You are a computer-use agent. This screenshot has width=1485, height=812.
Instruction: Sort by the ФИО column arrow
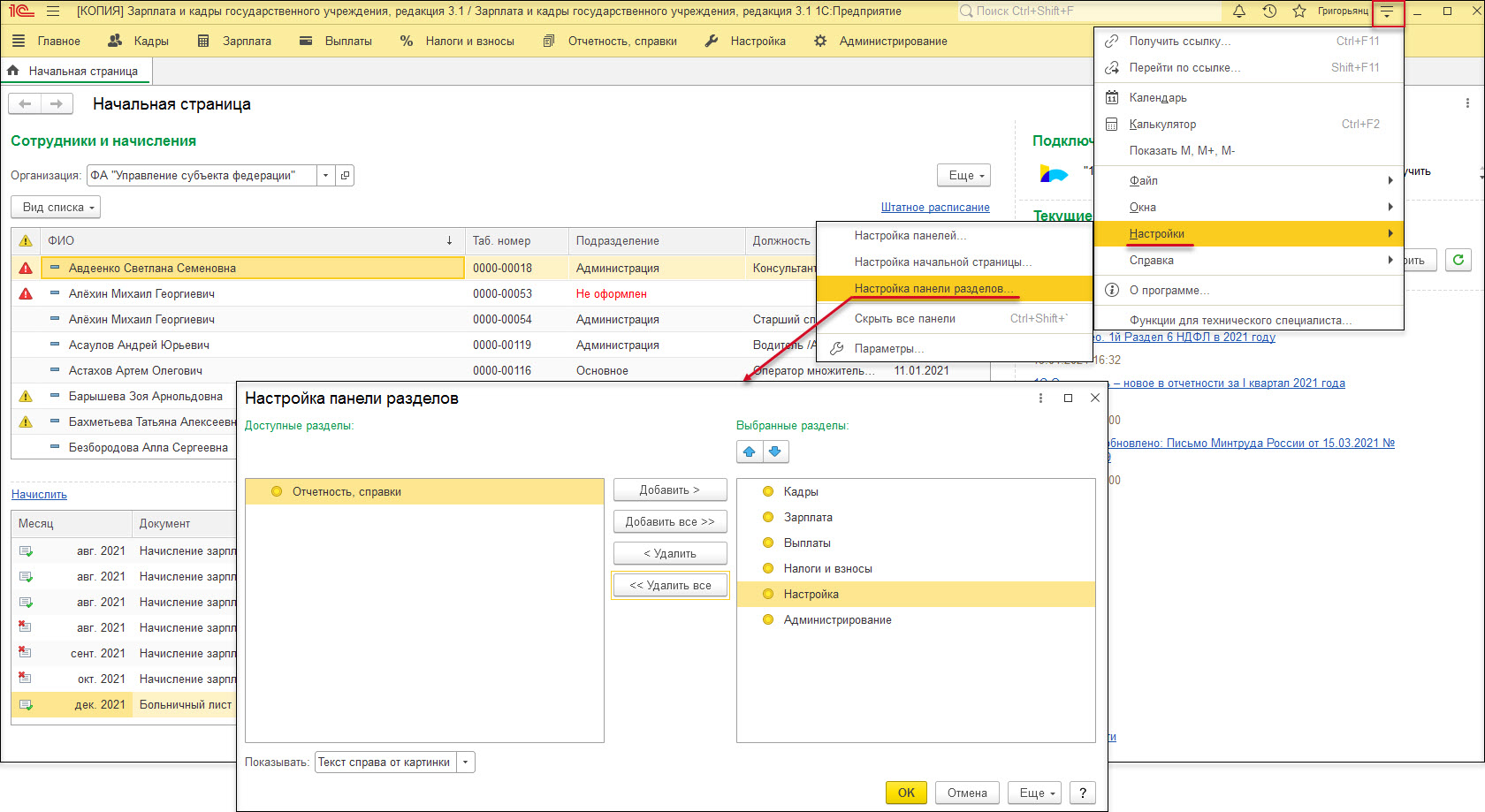tap(449, 240)
